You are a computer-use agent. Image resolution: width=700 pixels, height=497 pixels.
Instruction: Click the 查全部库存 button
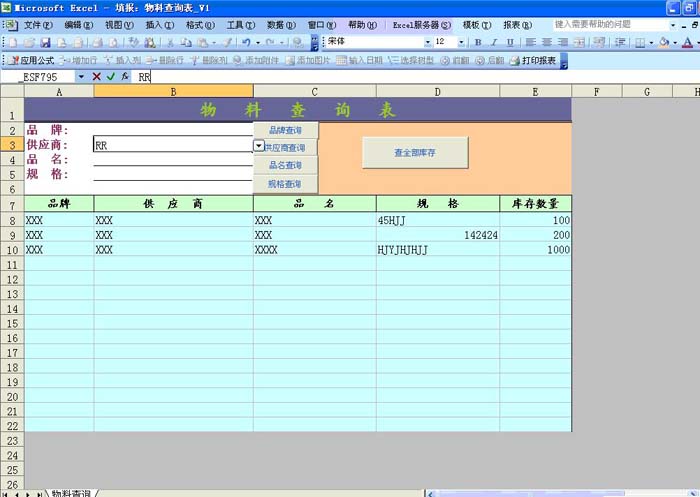(401, 152)
